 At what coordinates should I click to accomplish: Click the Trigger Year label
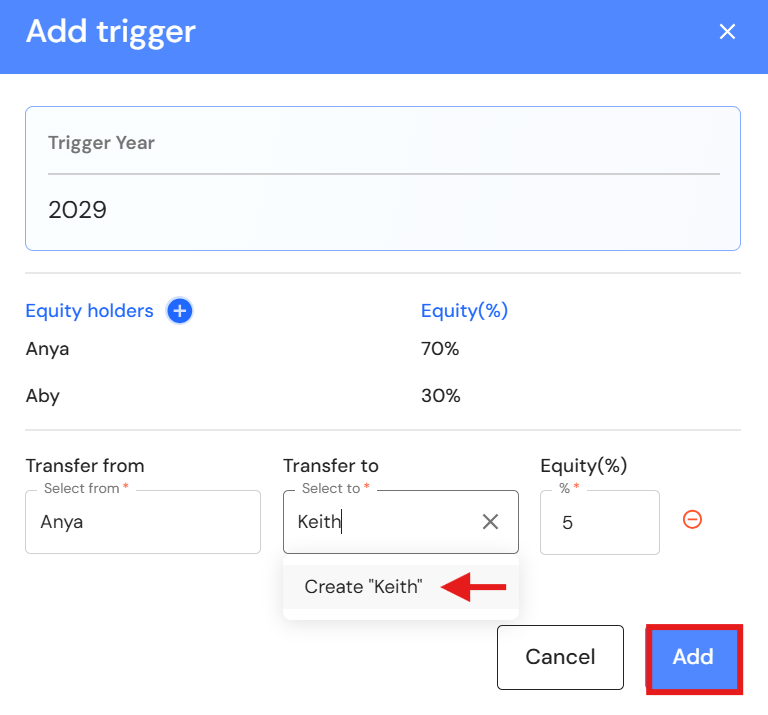(101, 143)
